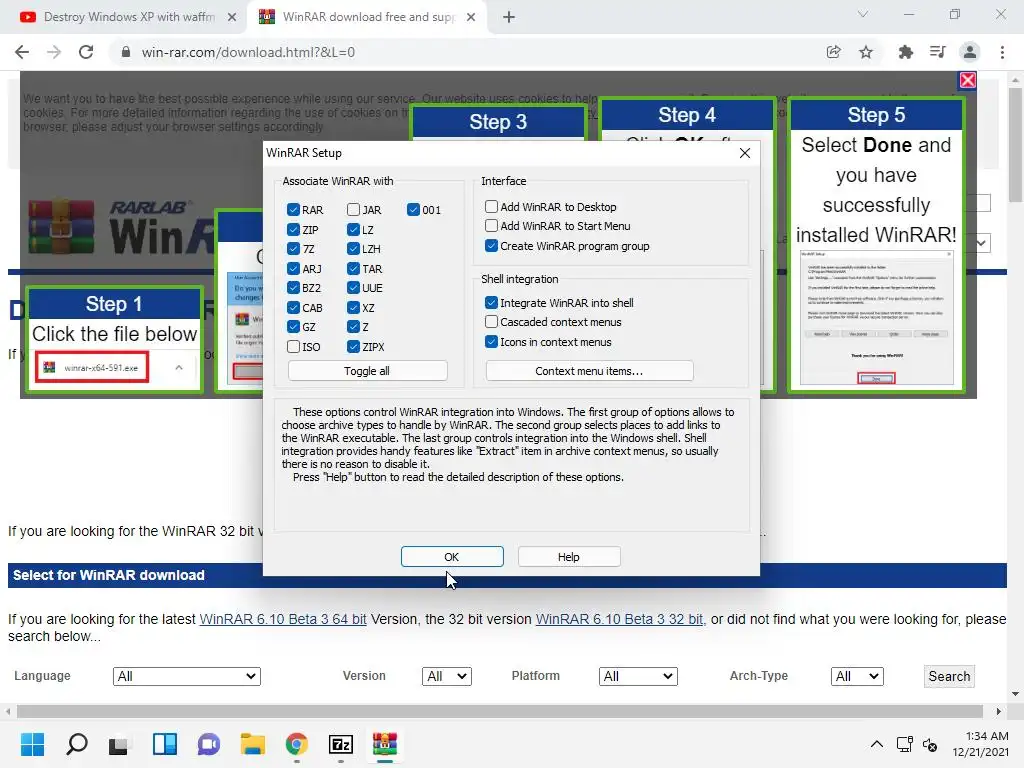Open Widgets from the taskbar
The height and width of the screenshot is (768, 1024).
165,744
